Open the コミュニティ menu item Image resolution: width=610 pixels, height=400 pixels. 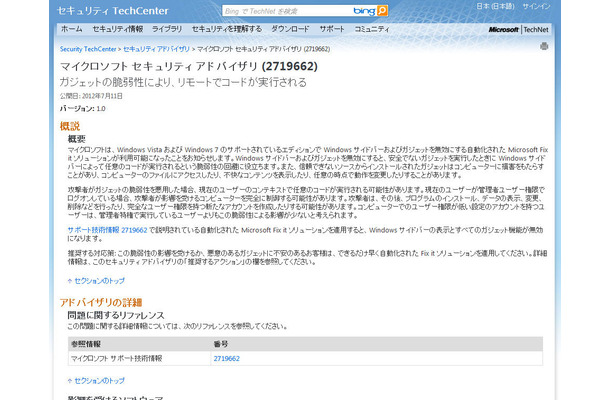point(372,29)
